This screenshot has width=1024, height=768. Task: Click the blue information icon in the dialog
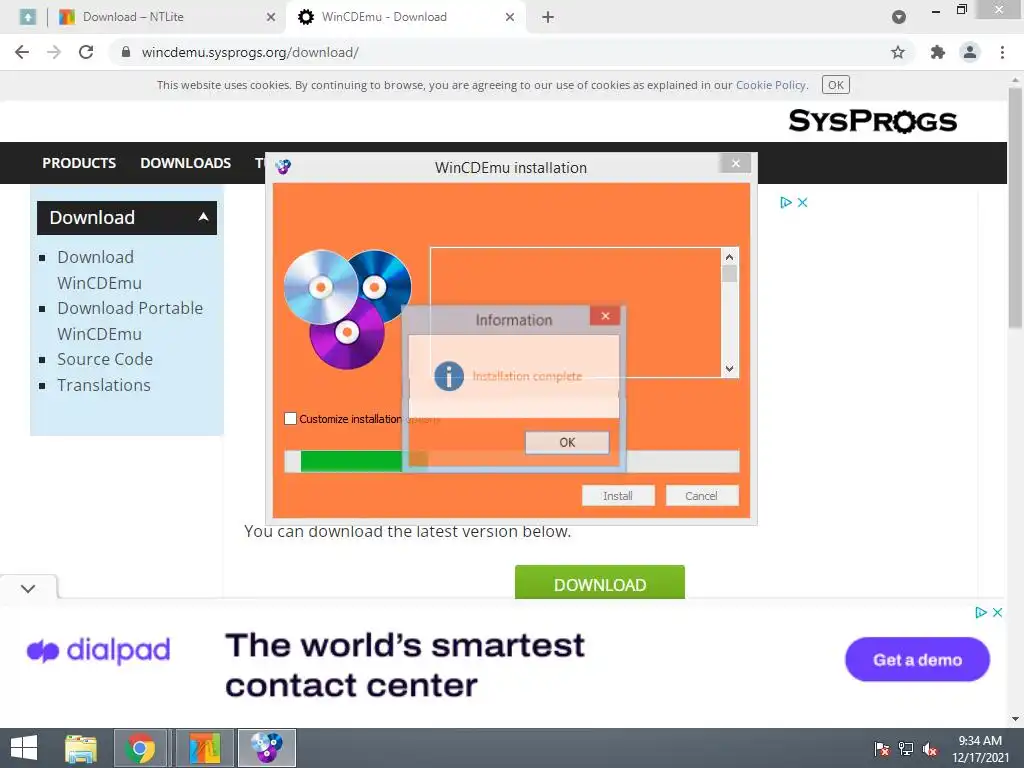pyautogui.click(x=449, y=376)
